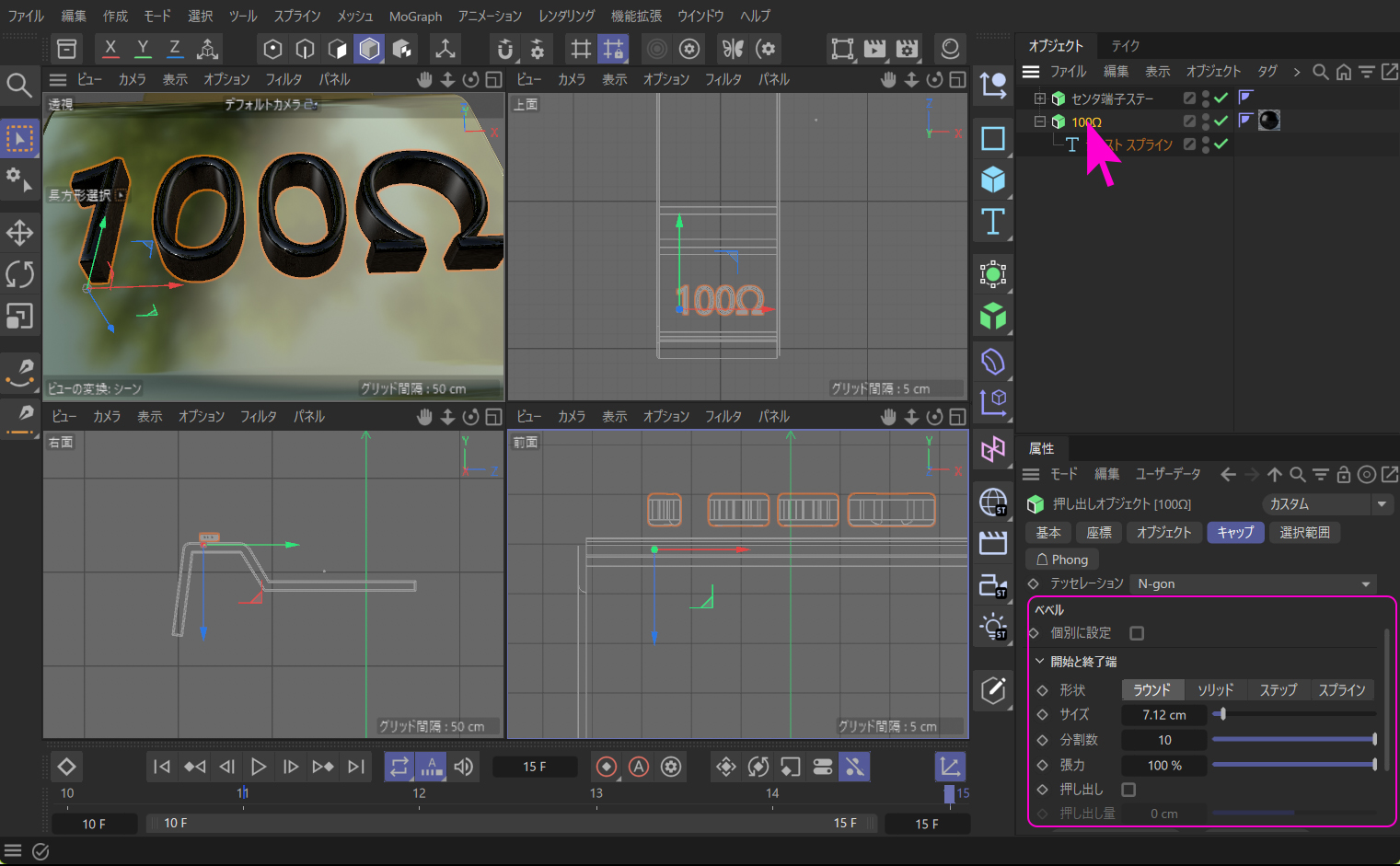Select the Scale tool in left toolbar

[x=19, y=317]
